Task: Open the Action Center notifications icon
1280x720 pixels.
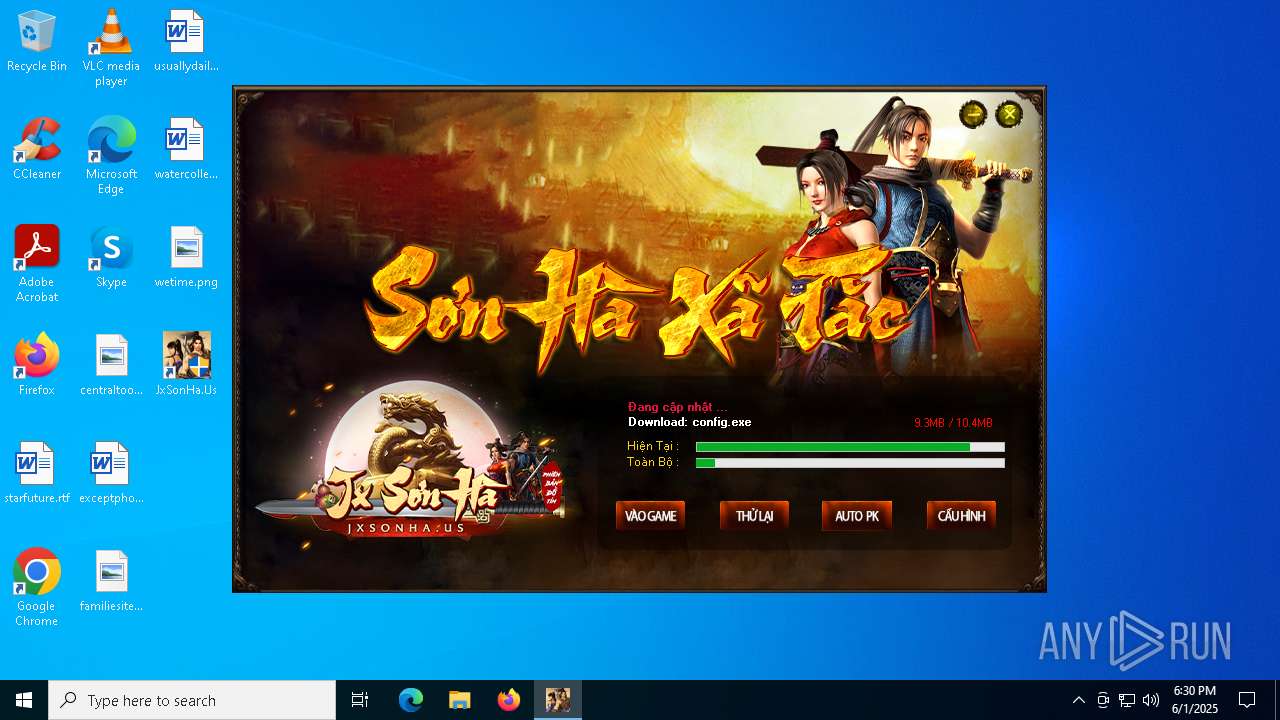Action: [1247, 700]
